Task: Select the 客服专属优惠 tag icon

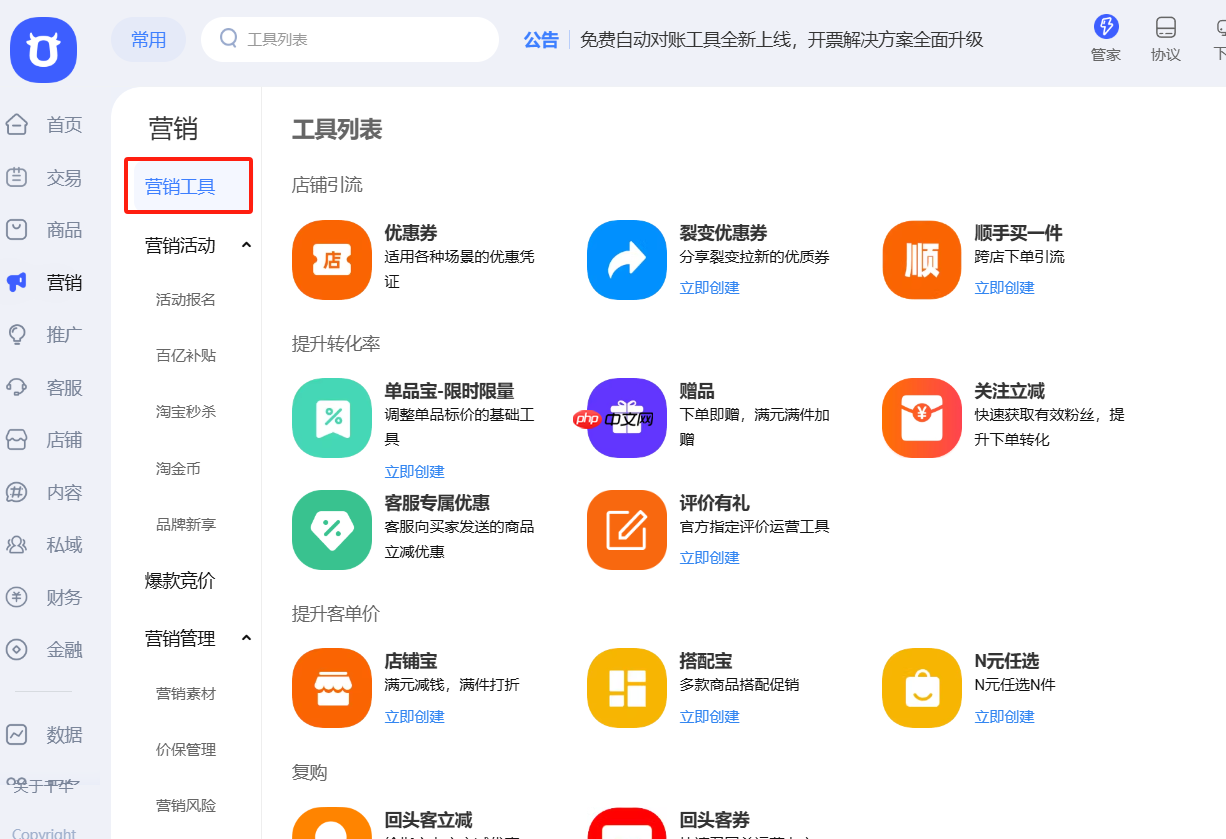Action: click(331, 530)
